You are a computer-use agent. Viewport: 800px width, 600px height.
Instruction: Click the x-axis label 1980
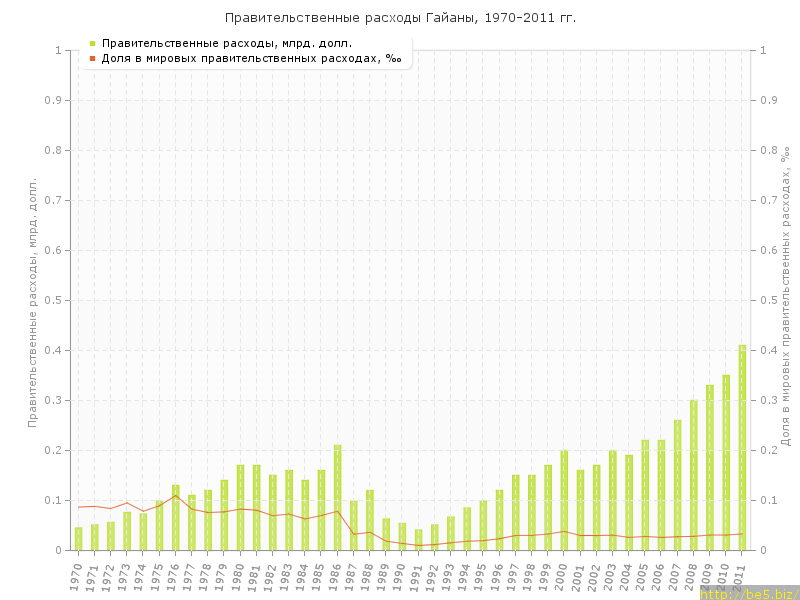pyautogui.click(x=239, y=576)
